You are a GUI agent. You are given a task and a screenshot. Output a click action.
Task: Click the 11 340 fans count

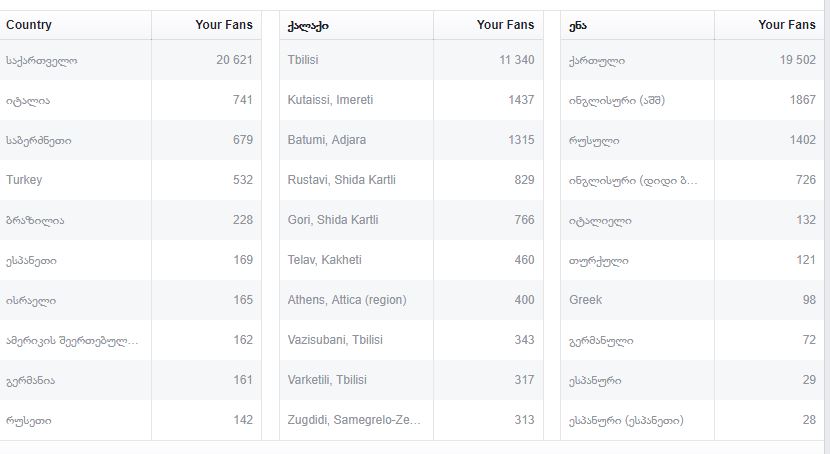[x=517, y=60]
